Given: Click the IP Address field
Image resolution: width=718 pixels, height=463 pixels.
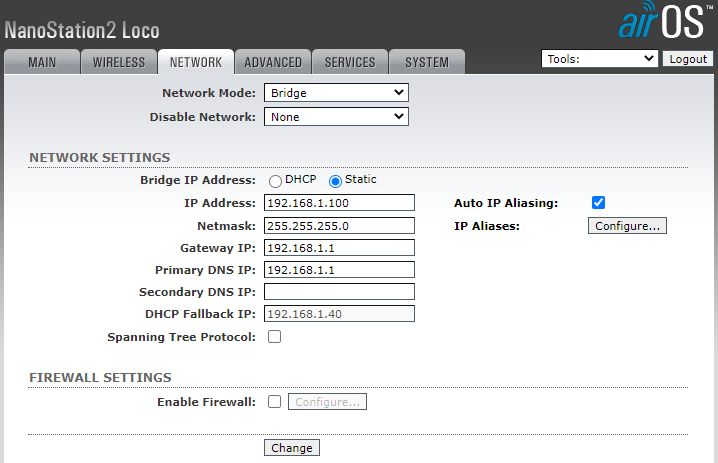Looking at the screenshot, I should [339, 203].
